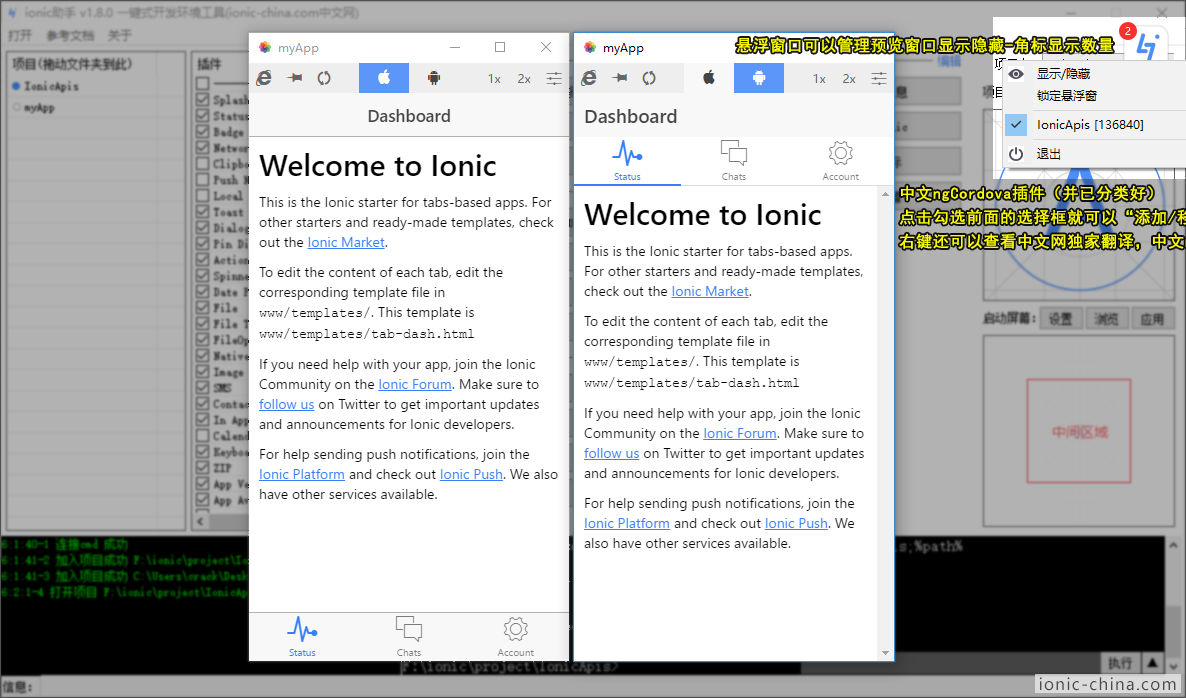
Task: Set left preview scale to 1x
Action: 494,79
